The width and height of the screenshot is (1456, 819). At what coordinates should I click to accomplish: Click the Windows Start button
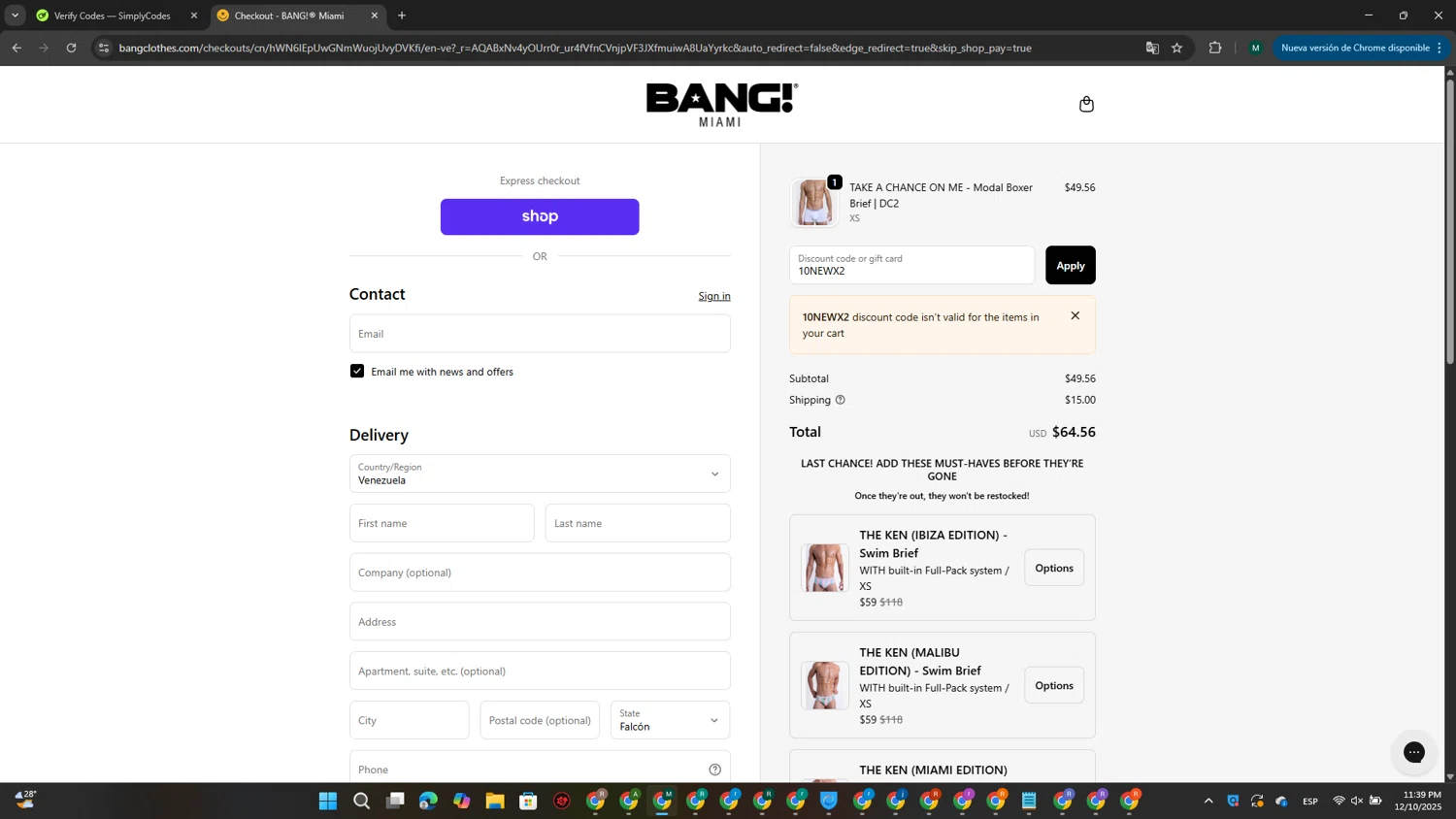pos(328,801)
